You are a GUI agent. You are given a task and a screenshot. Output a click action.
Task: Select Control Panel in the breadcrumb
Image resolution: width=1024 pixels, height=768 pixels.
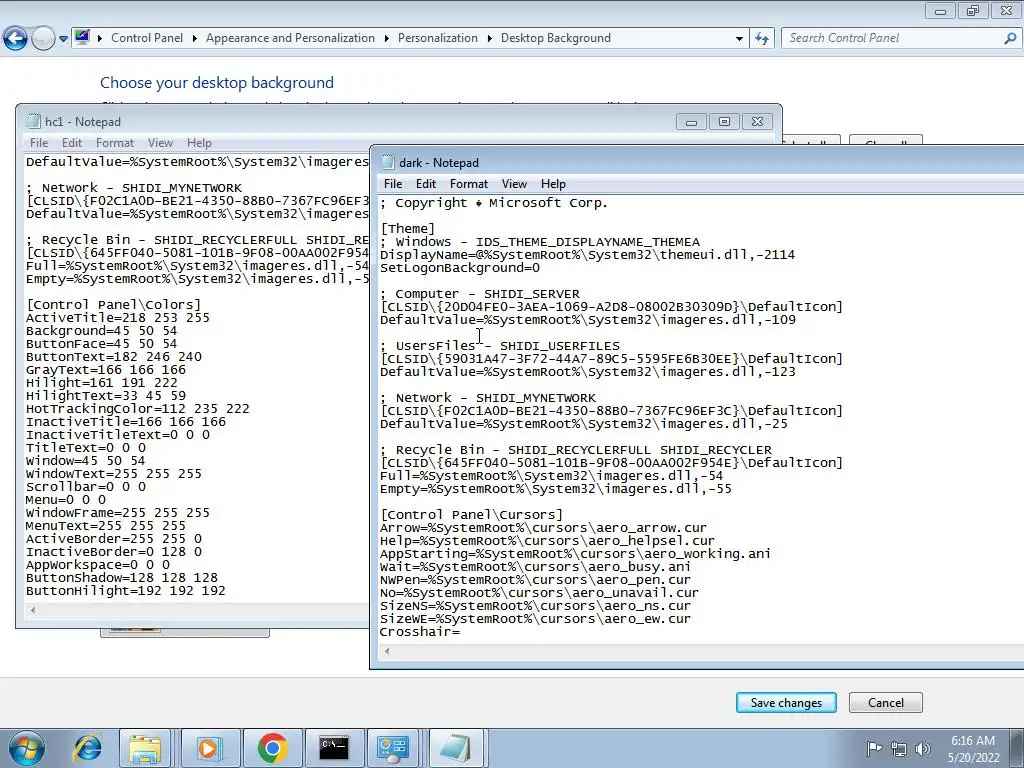pos(147,38)
